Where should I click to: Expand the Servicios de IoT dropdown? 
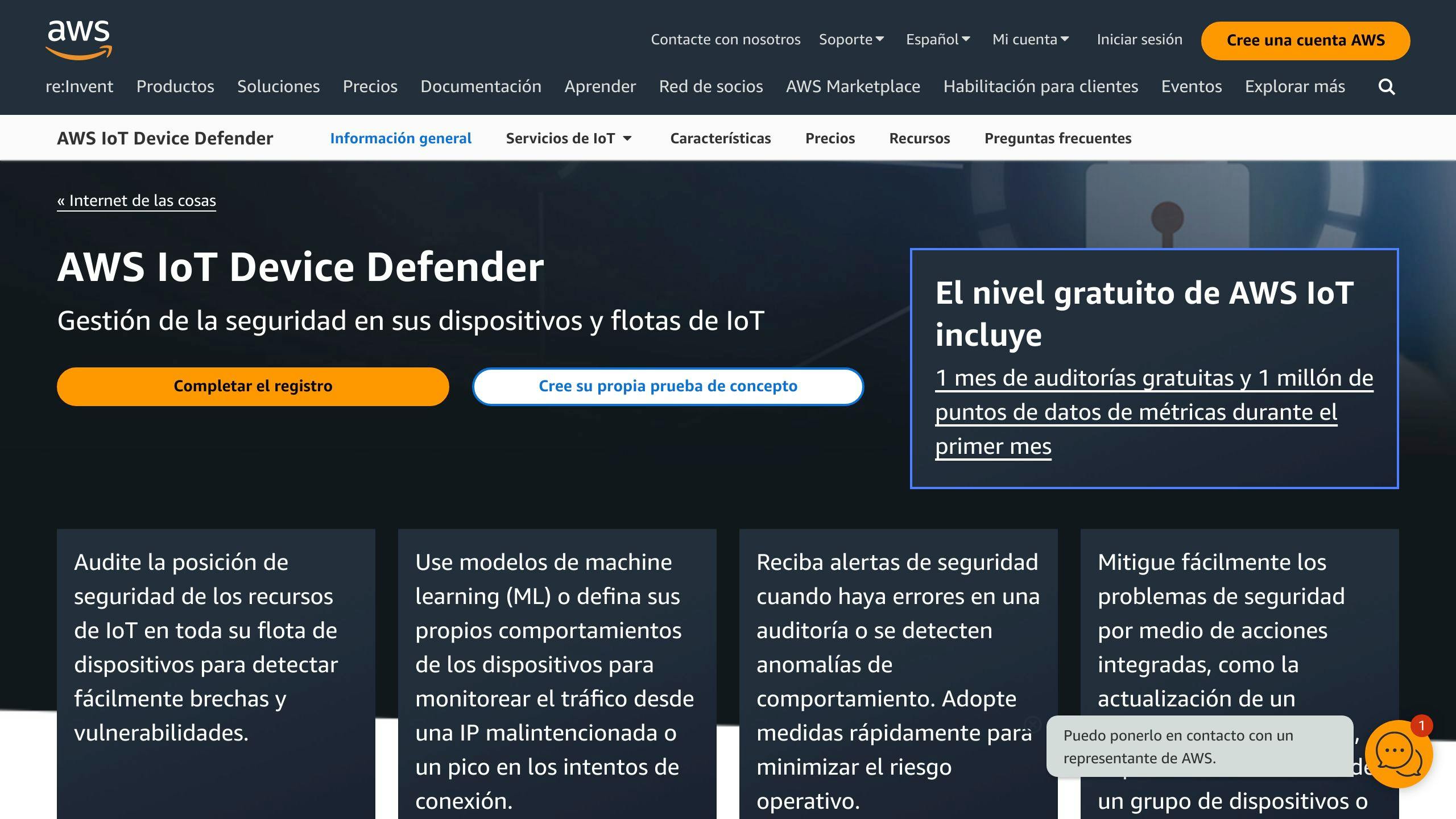(569, 138)
